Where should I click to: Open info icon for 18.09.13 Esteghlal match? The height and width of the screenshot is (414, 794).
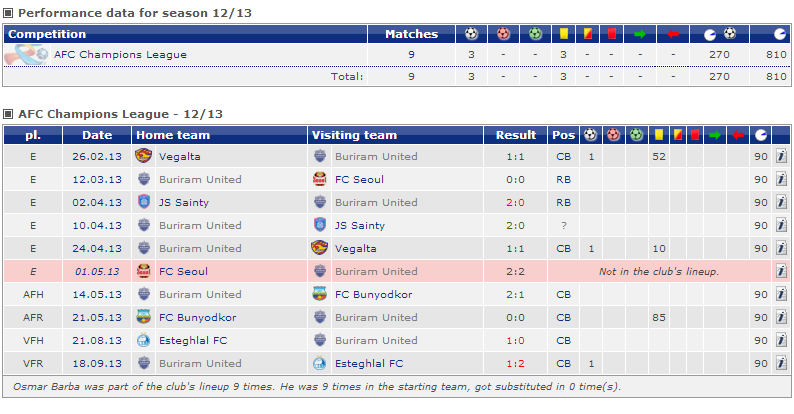781,363
